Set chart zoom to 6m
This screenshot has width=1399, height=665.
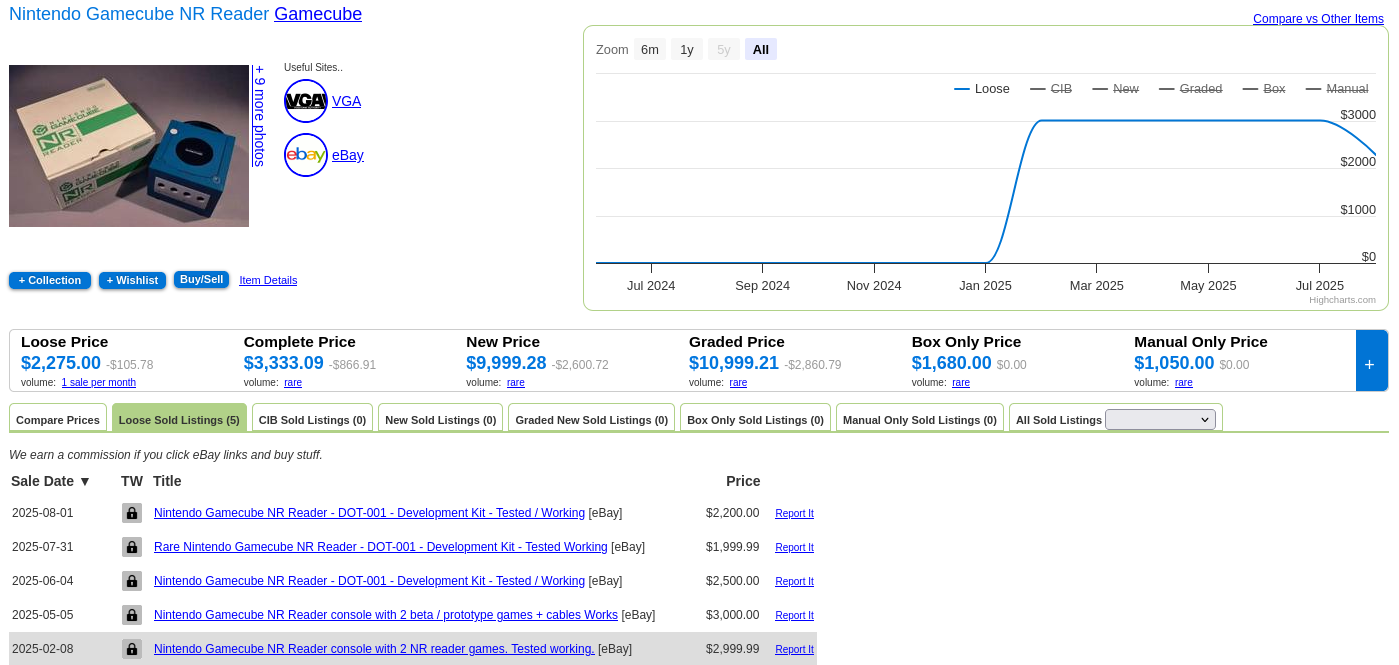coord(650,49)
